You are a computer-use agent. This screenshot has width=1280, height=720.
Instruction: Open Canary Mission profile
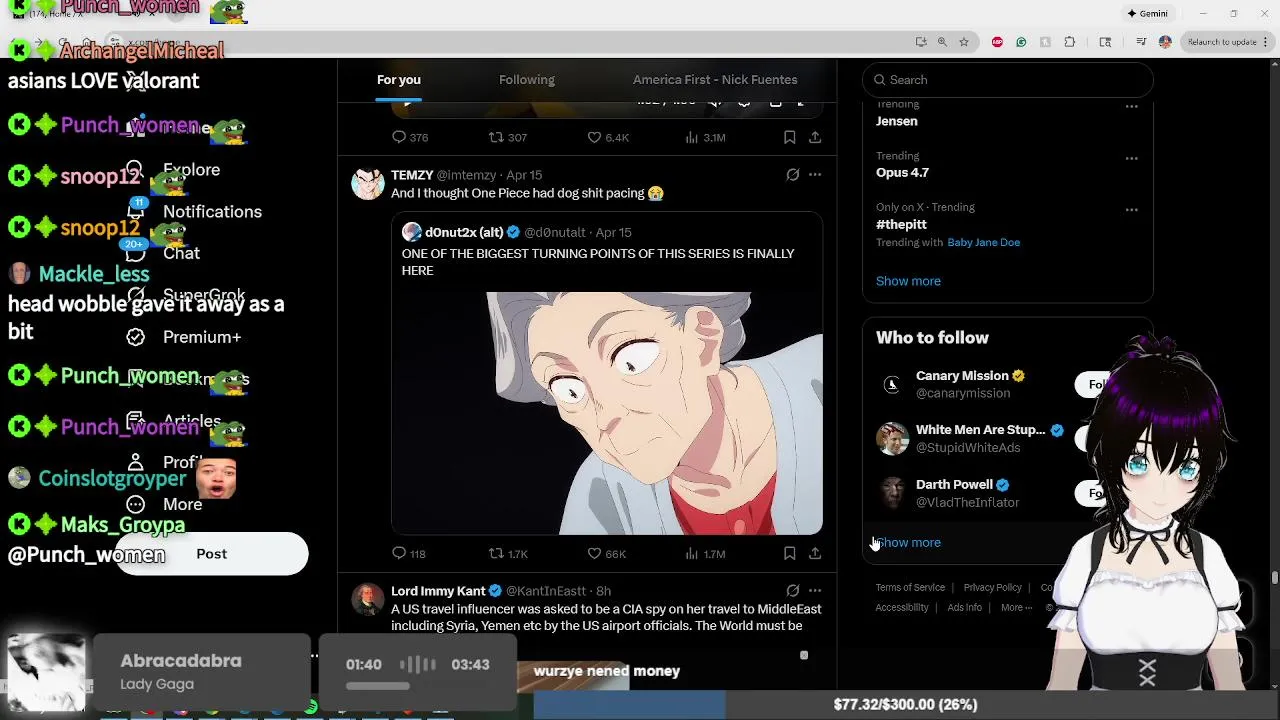click(x=962, y=376)
